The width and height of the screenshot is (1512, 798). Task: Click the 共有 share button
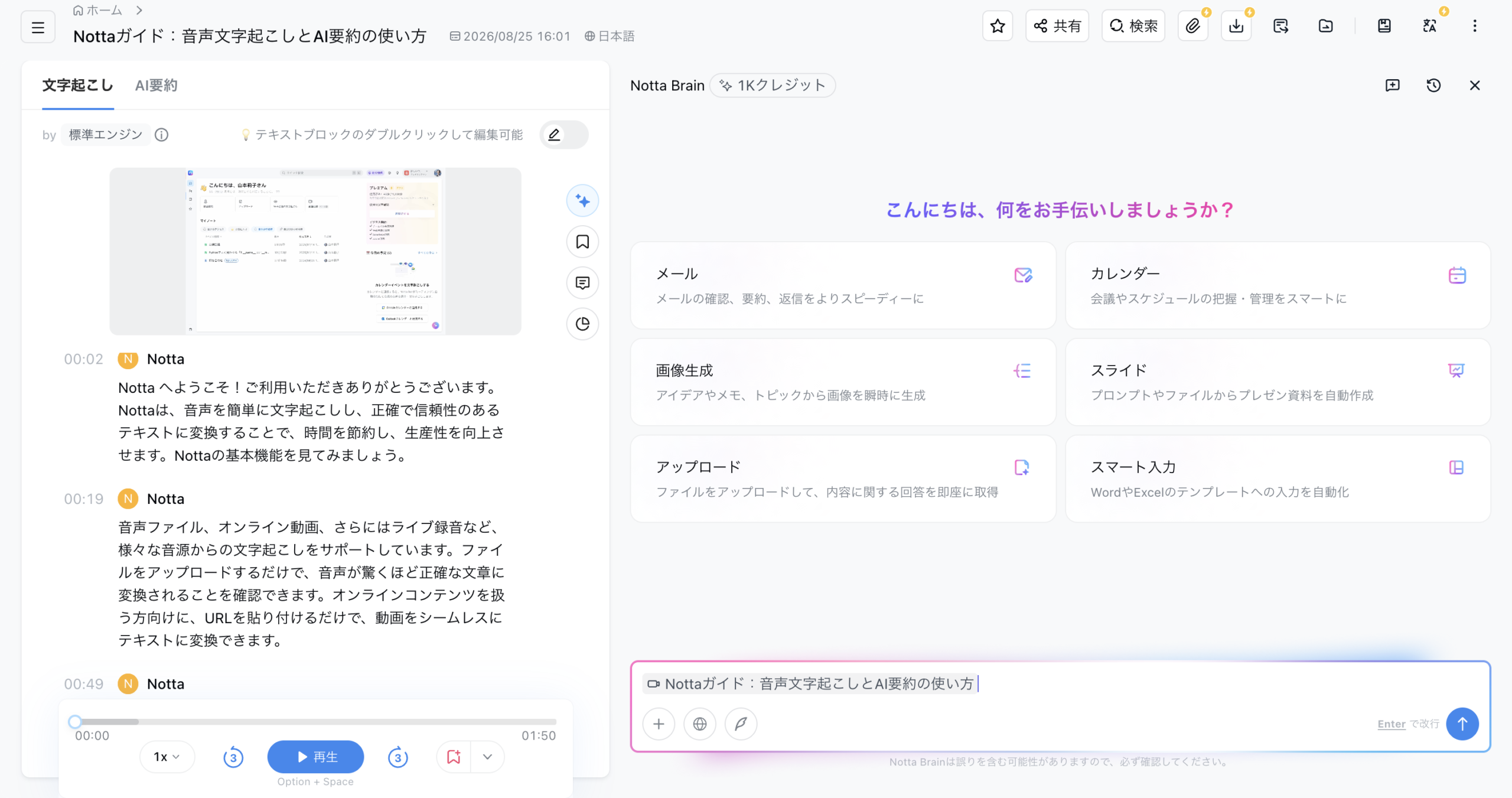[x=1057, y=26]
